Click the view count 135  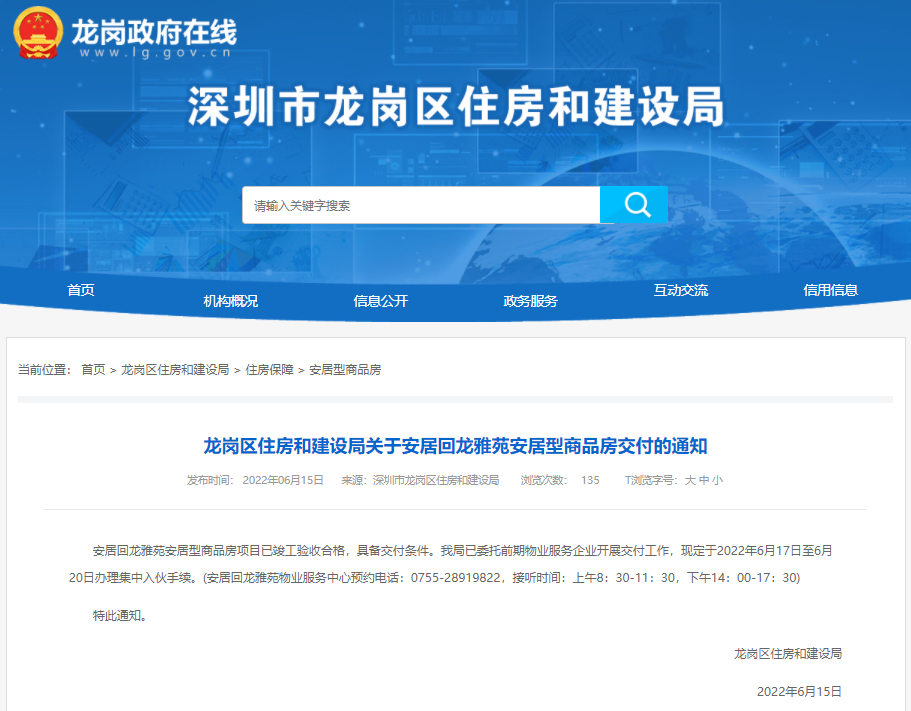coord(590,480)
